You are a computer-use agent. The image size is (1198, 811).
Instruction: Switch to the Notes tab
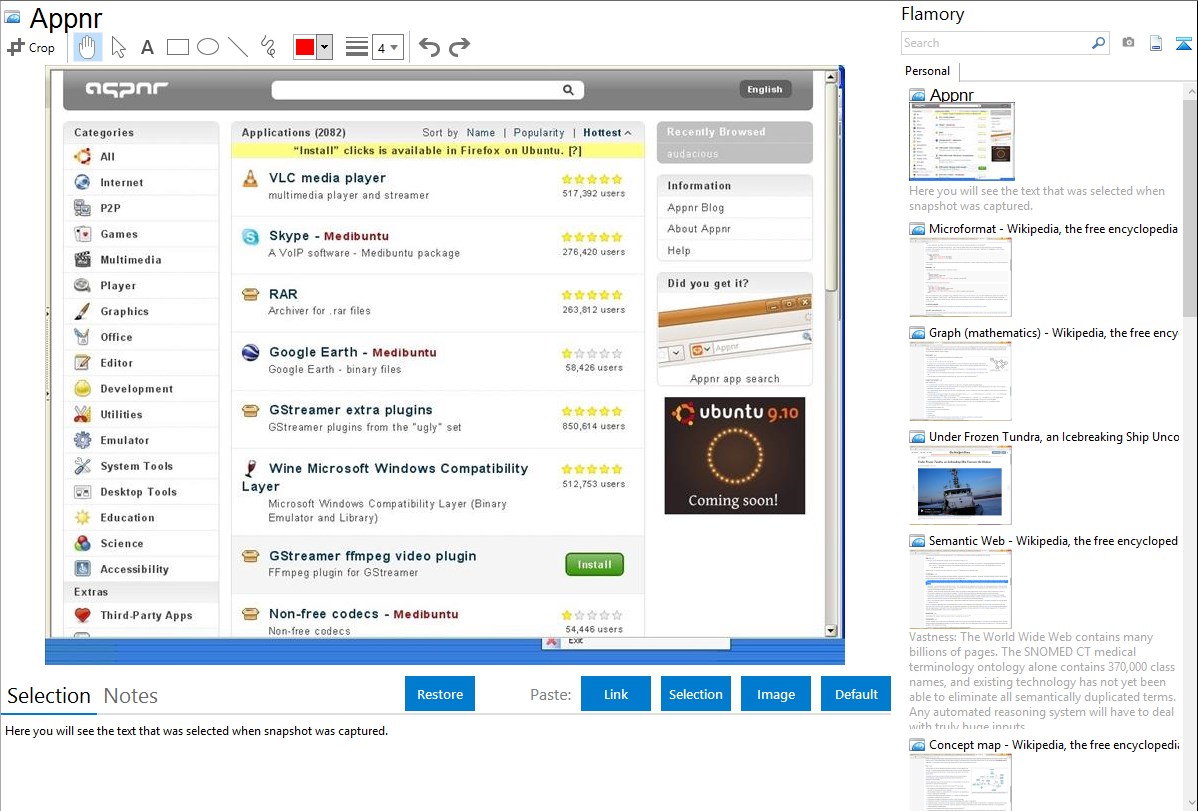pos(131,696)
